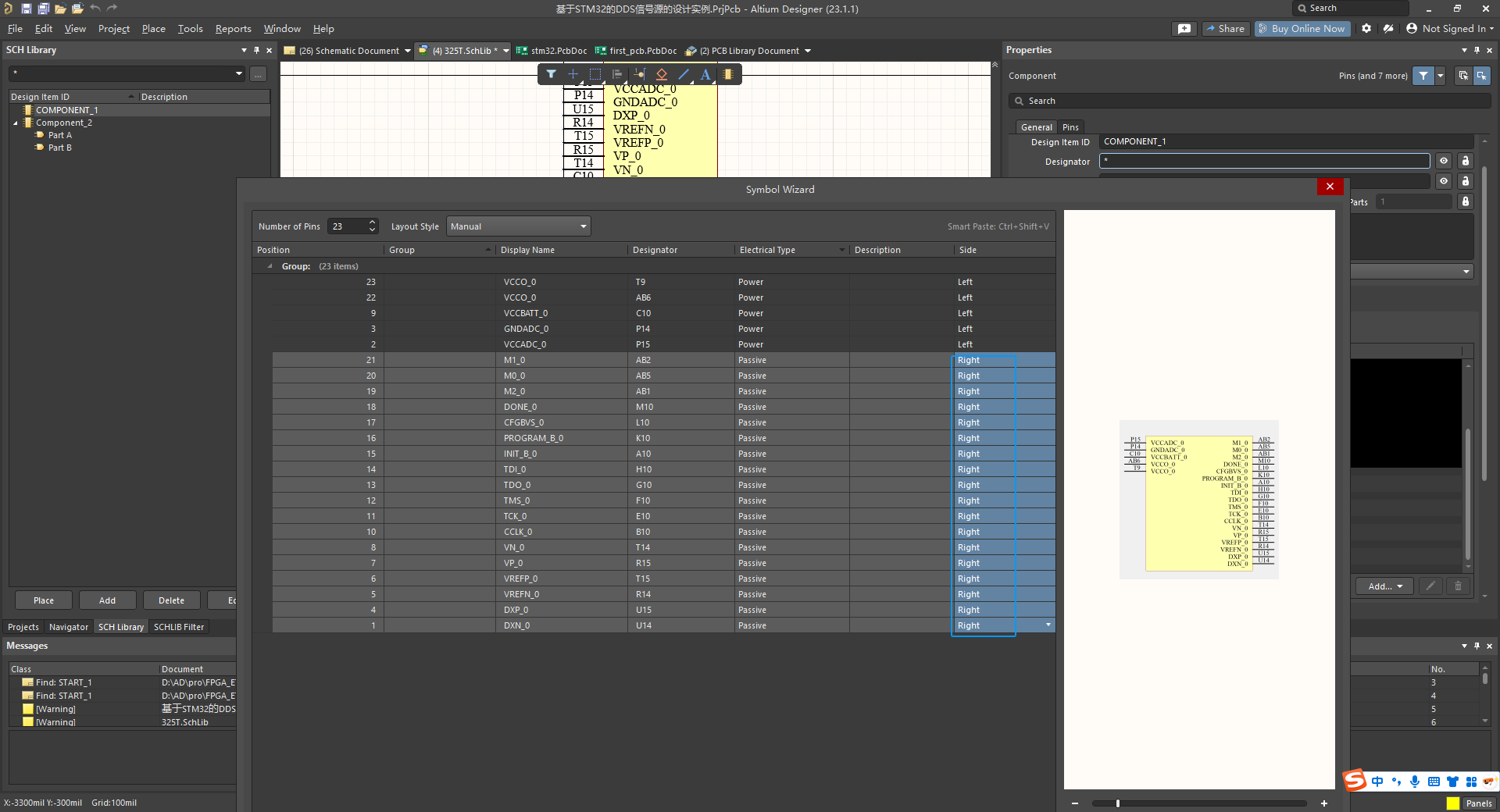Viewport: 1500px width, 812px height.
Task: Zoom in preview with plus button
Action: click(1324, 803)
